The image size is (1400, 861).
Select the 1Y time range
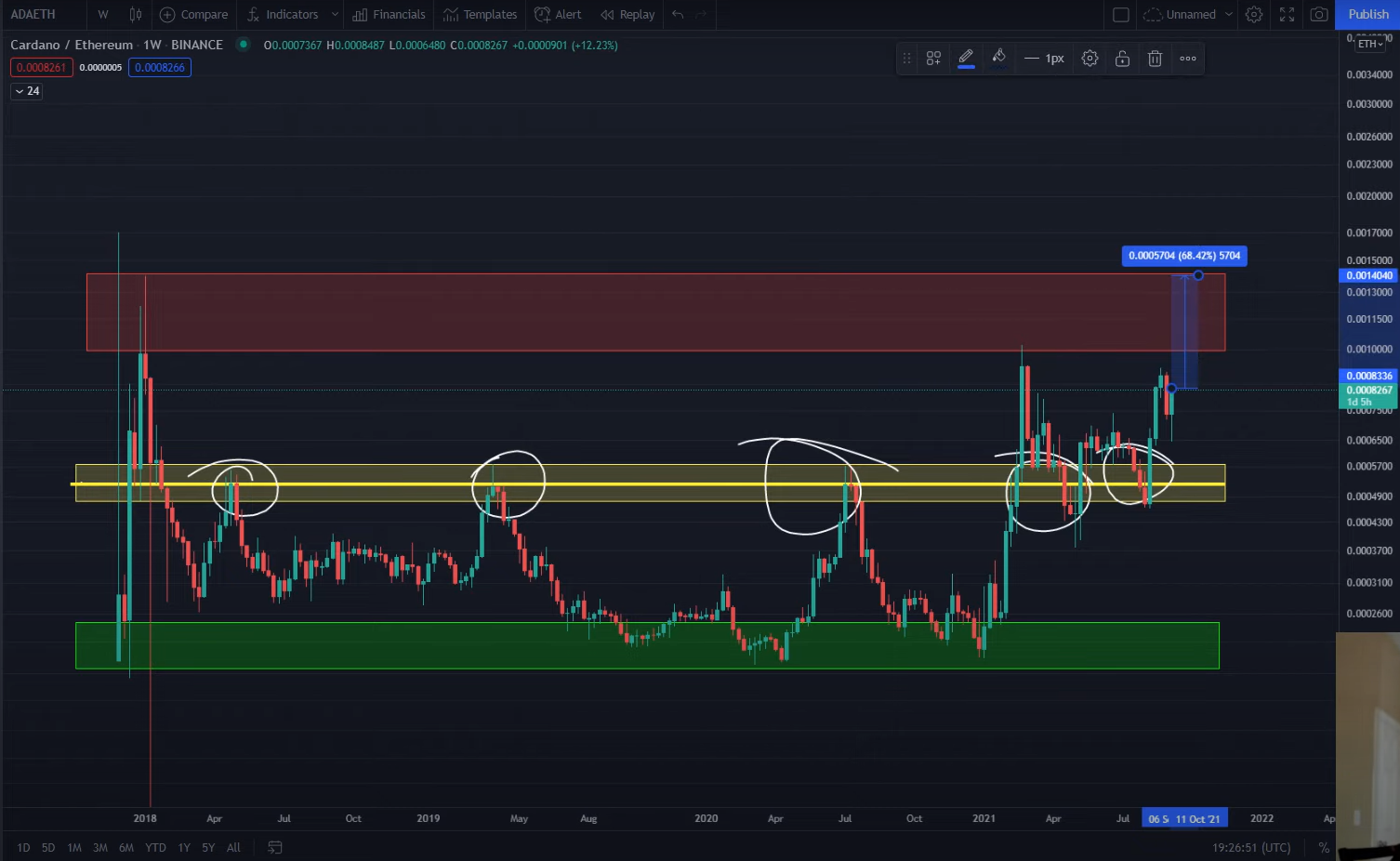(x=184, y=847)
